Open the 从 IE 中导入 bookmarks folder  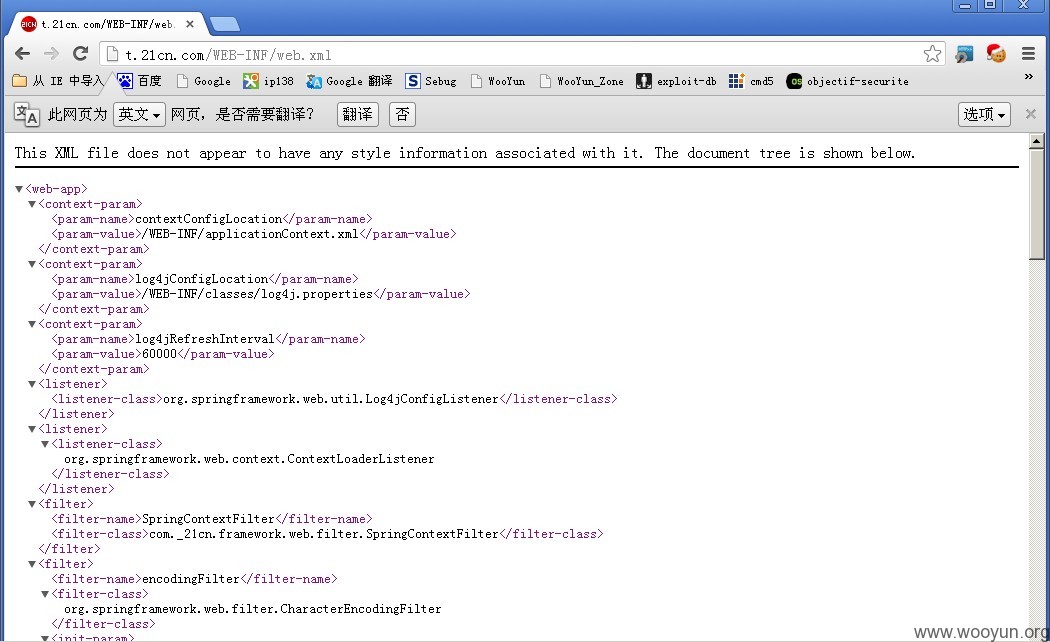58,81
